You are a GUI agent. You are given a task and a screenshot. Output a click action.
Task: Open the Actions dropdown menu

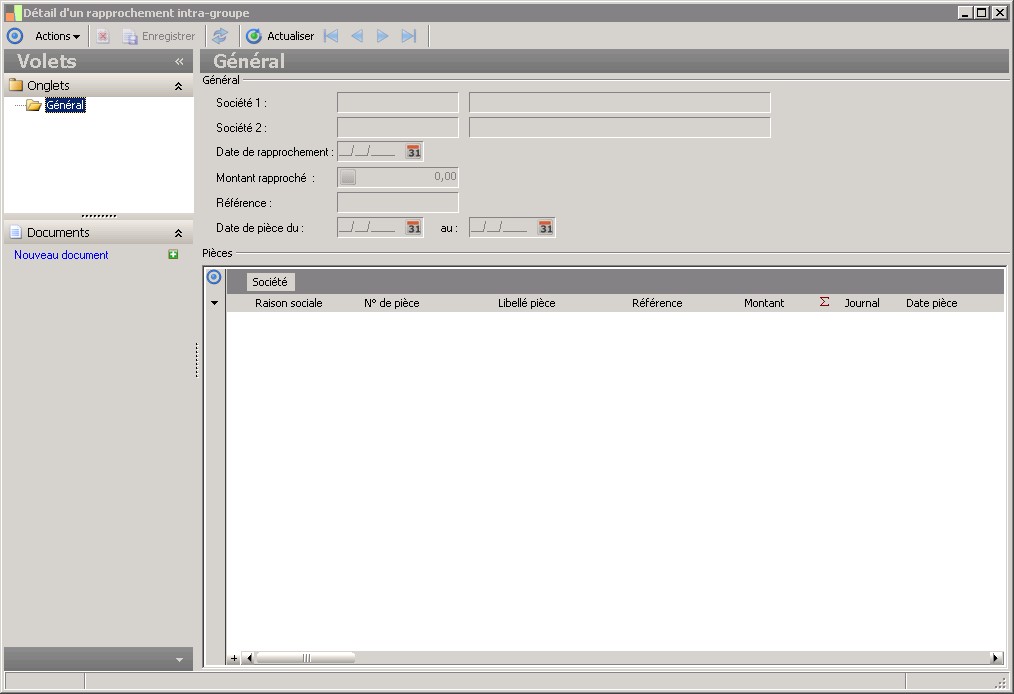coord(57,36)
